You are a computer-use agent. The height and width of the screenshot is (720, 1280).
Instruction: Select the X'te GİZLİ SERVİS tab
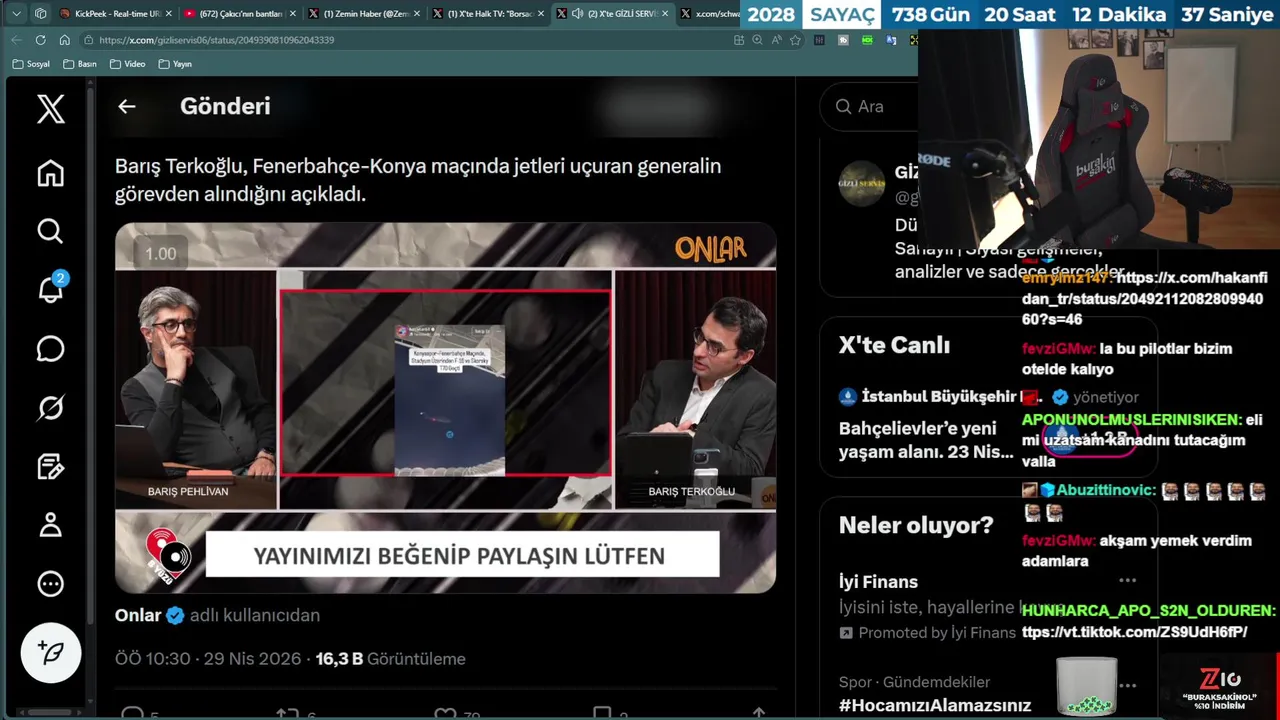(612, 14)
